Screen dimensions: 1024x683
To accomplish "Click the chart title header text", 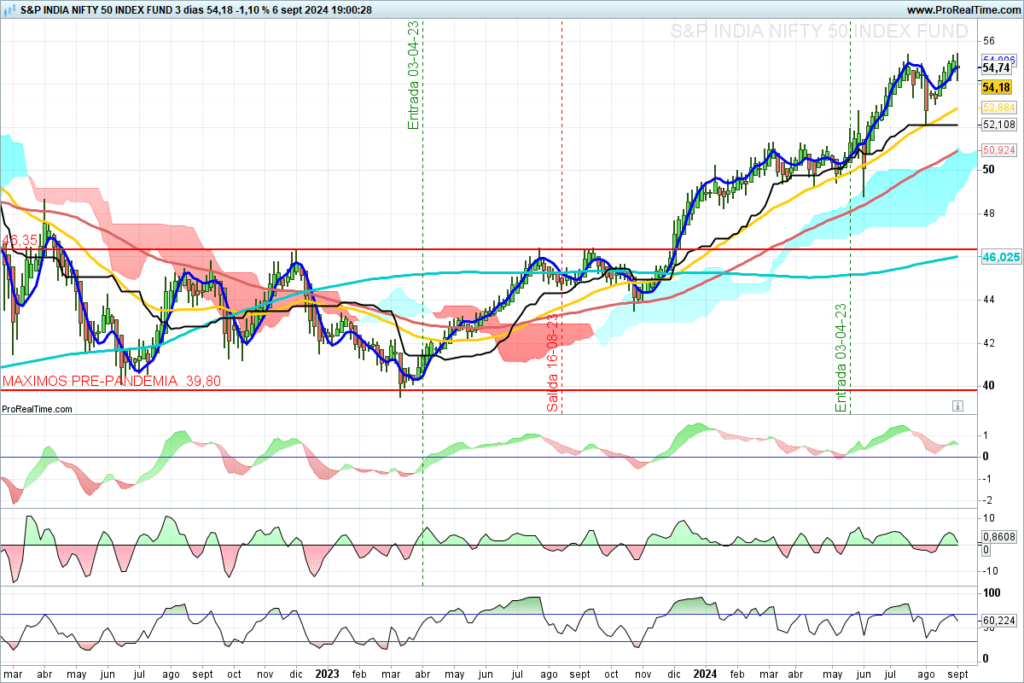I will click(x=196, y=10).
